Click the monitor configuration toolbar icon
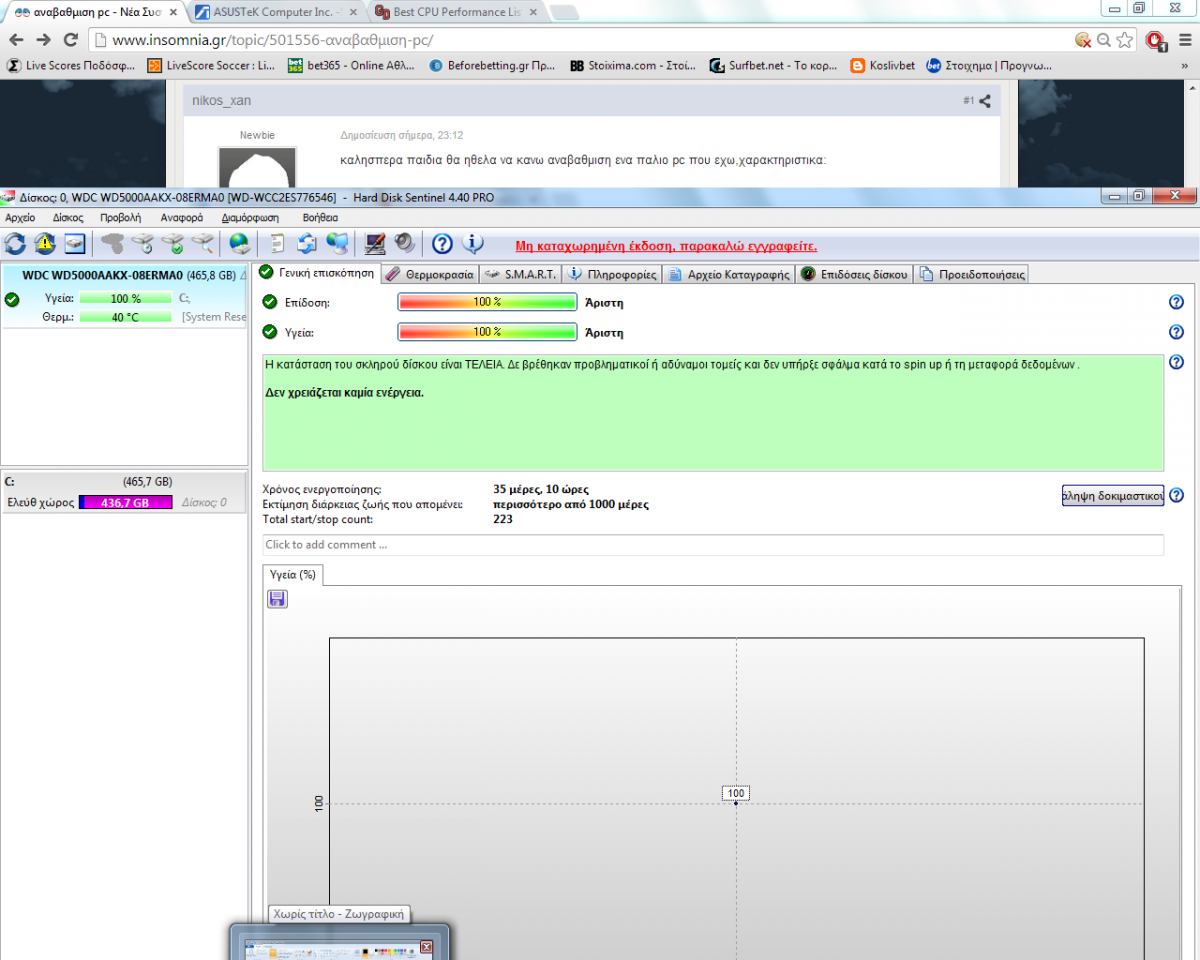 coord(375,243)
